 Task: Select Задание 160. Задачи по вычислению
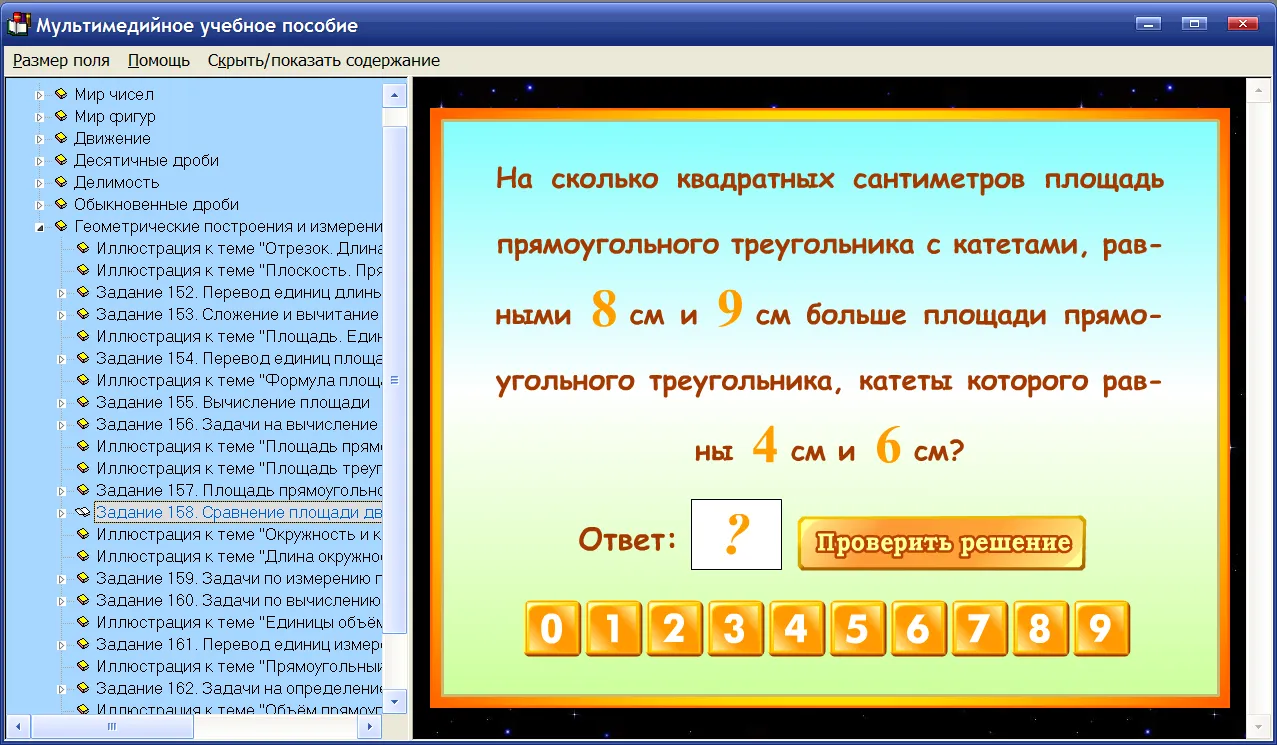pyautogui.click(x=238, y=600)
